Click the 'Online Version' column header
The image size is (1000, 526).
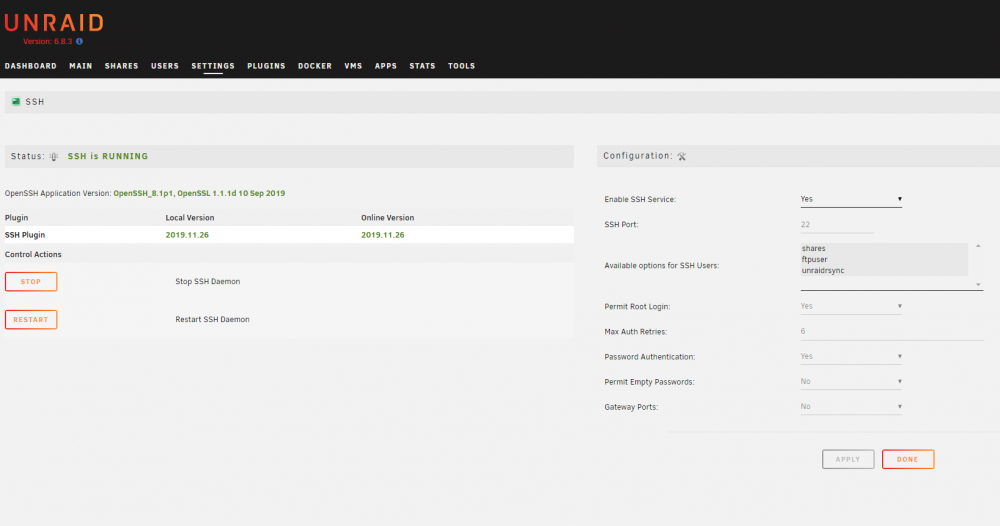(x=387, y=218)
